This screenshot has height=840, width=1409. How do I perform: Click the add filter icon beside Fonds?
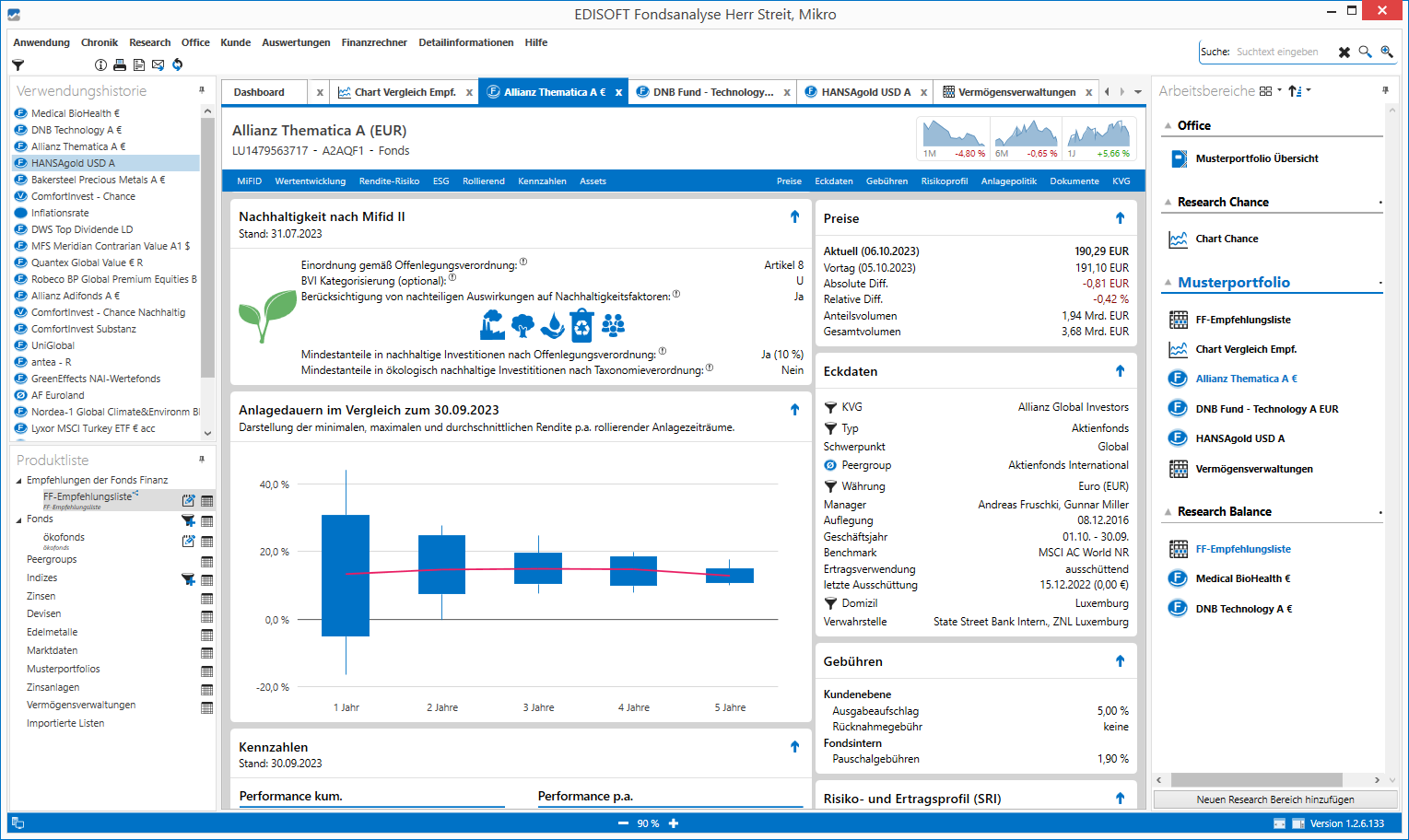(188, 520)
